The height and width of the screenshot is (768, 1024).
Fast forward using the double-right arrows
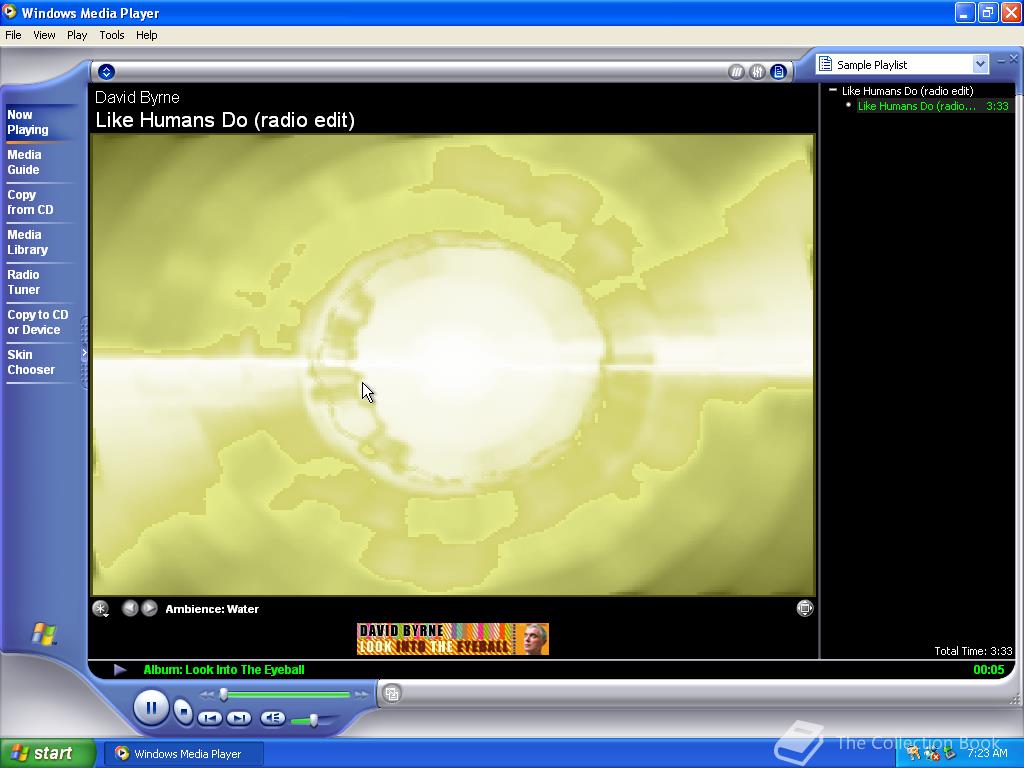[x=361, y=694]
